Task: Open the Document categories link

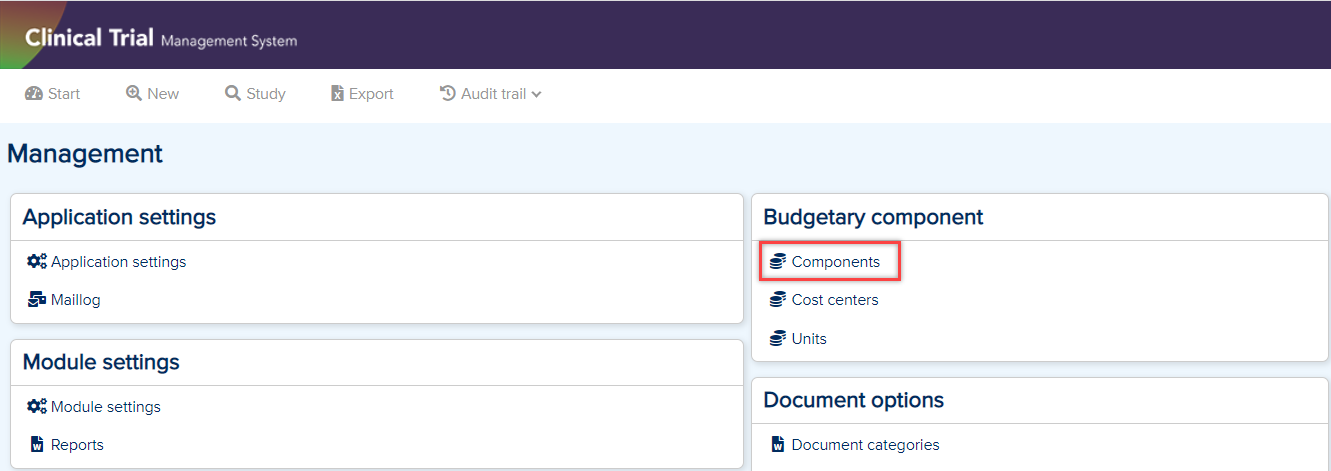Action: pos(865,445)
